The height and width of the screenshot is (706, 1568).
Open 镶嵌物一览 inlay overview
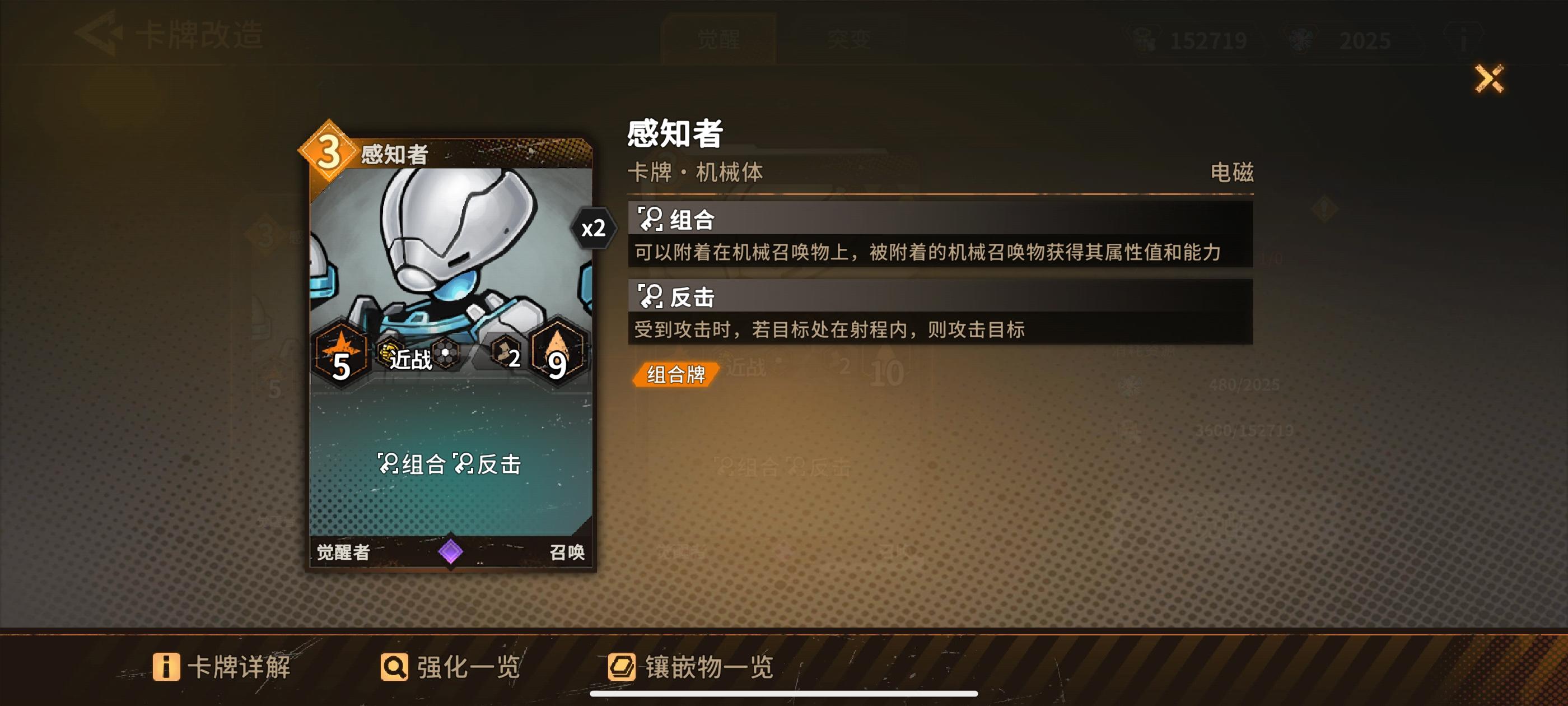[x=690, y=666]
